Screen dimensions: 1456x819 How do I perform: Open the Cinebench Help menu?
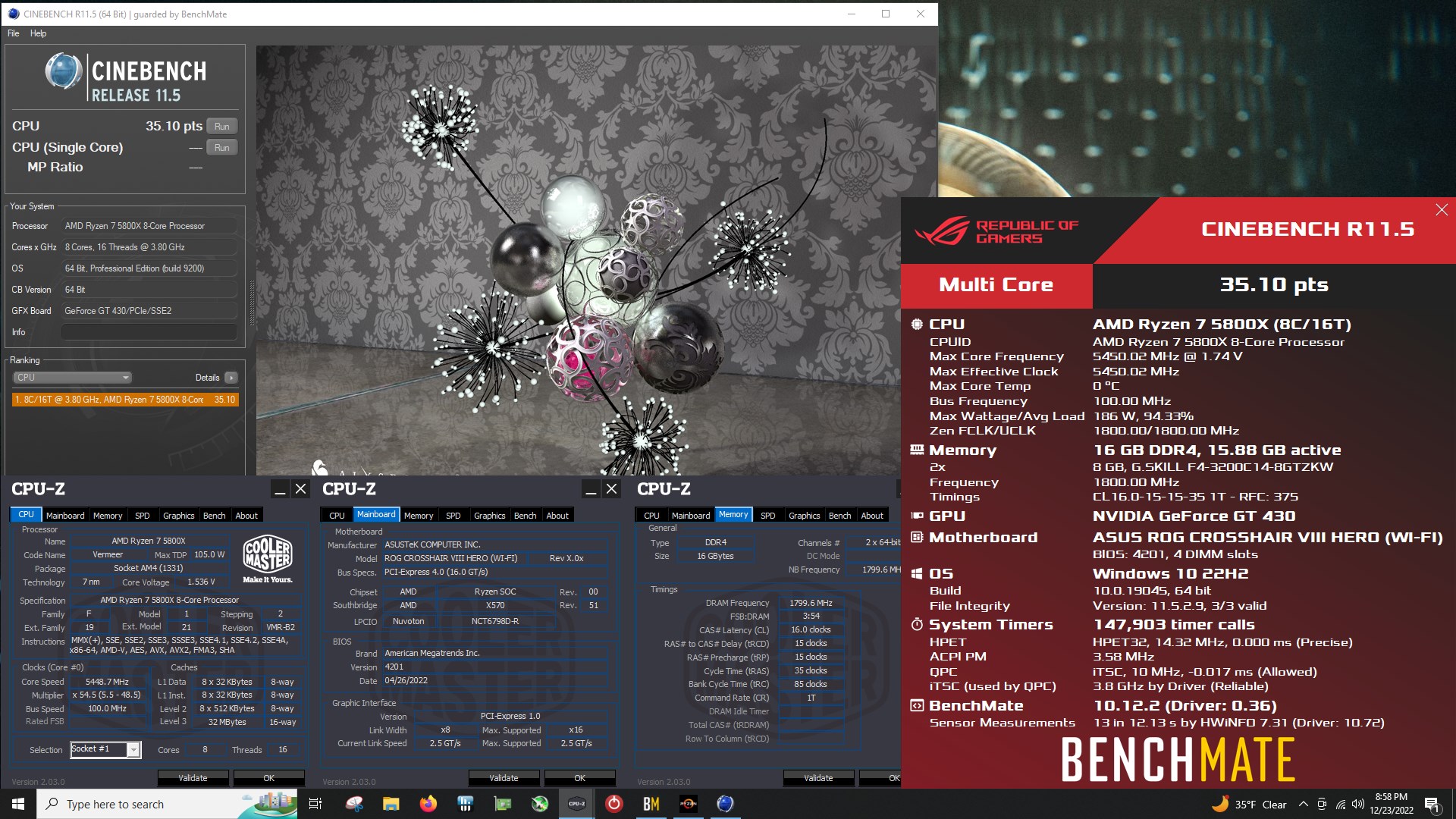[38, 33]
